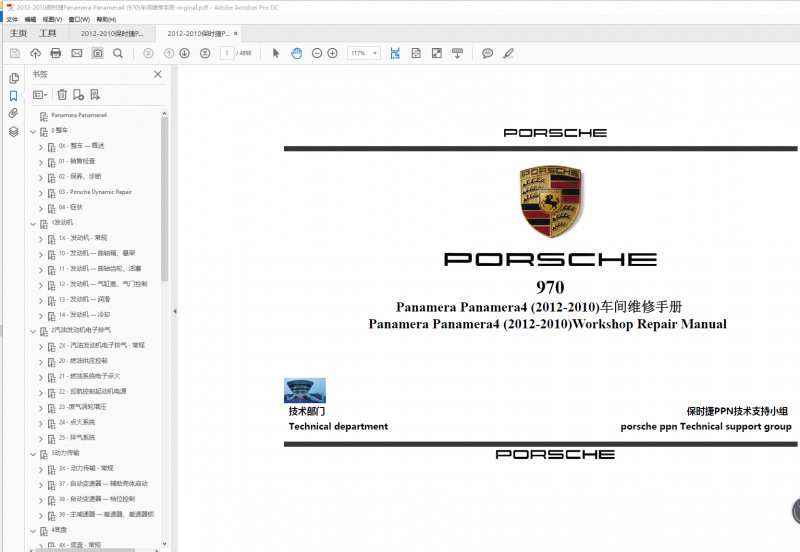Image resolution: width=800 pixels, height=552 pixels.
Task: Open the 文件 menu
Action: pos(12,19)
